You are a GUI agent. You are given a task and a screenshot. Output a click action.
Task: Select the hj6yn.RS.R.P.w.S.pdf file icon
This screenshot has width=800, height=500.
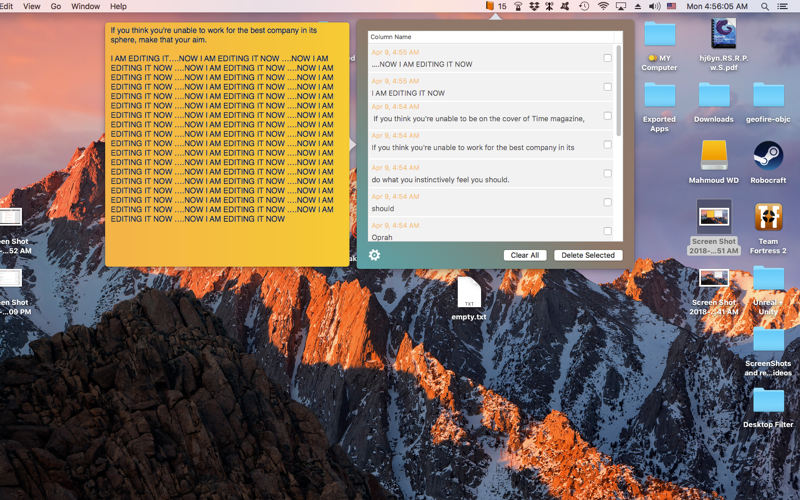coord(723,34)
